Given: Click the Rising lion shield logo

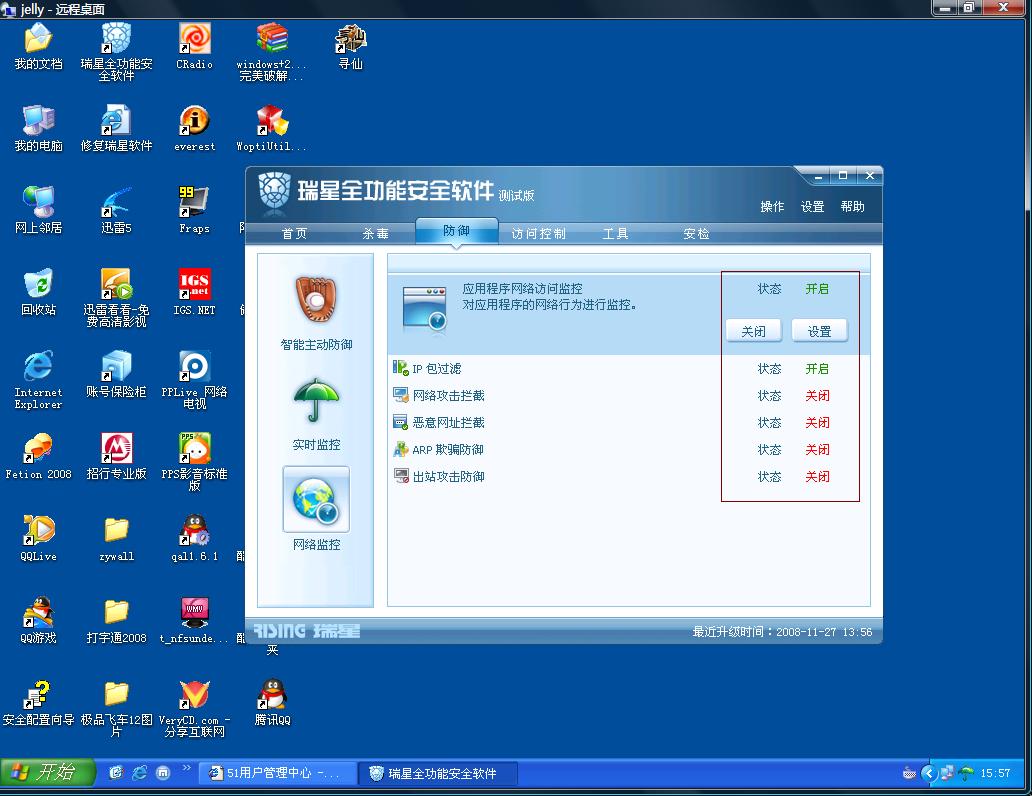Looking at the screenshot, I should pyautogui.click(x=274, y=193).
